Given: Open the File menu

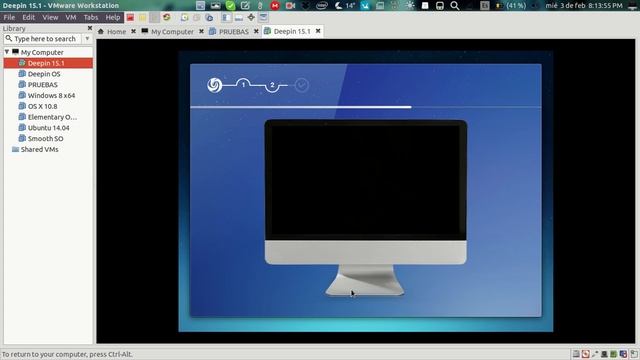Looking at the screenshot, I should click(9, 18).
